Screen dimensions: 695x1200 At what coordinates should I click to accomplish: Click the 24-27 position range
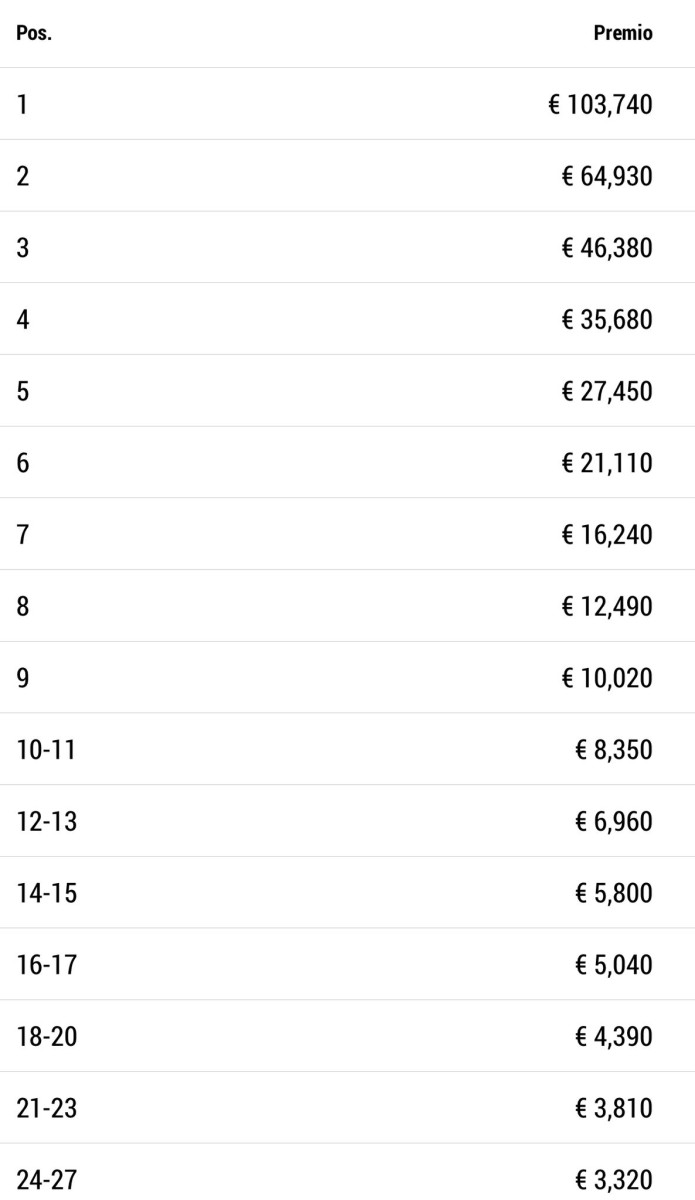tap(46, 1180)
